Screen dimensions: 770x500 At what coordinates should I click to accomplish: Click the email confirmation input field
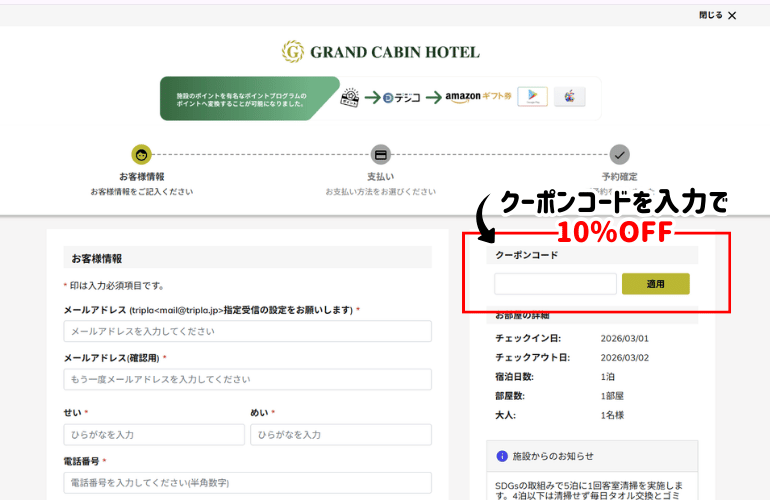click(247, 379)
